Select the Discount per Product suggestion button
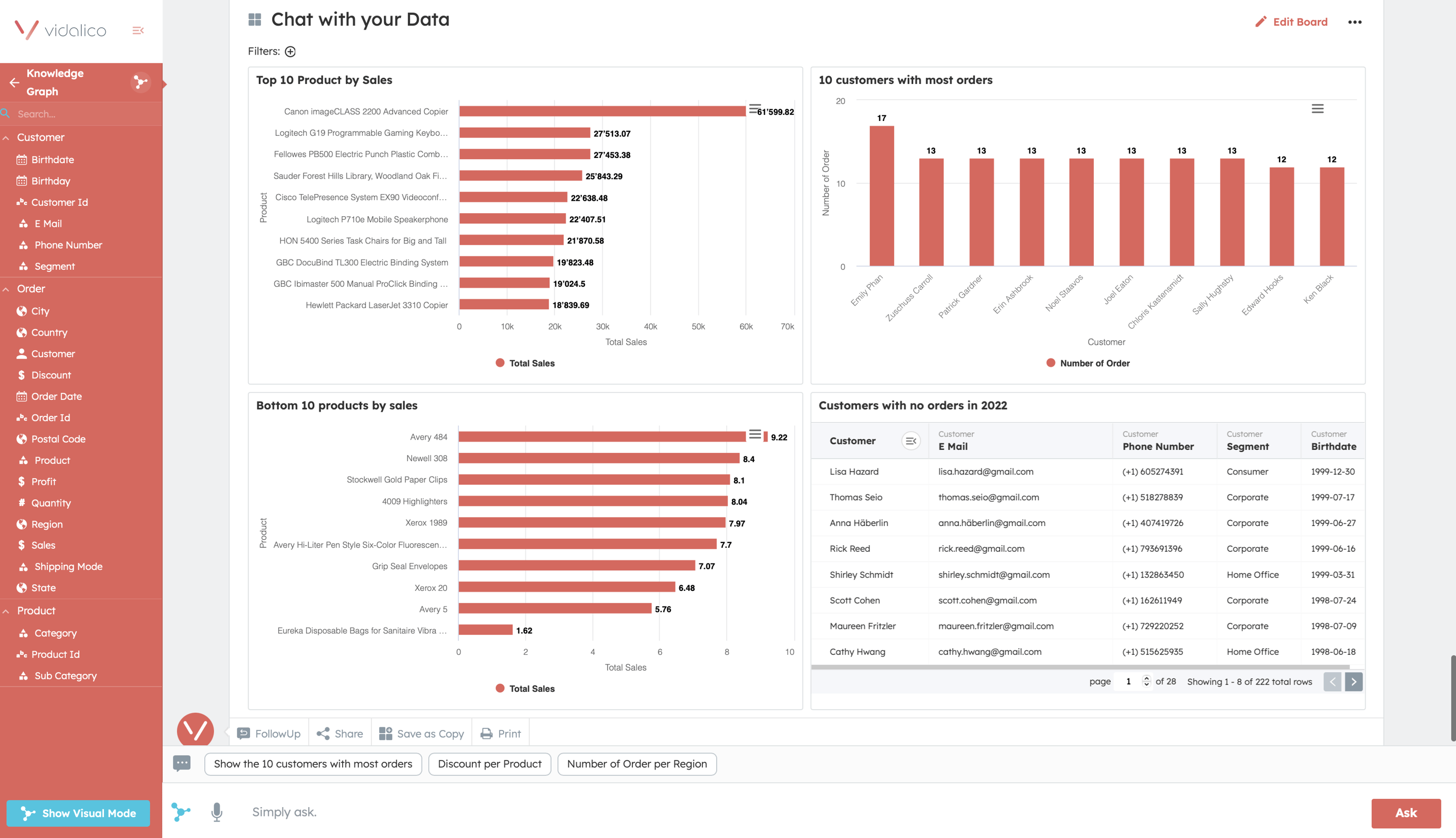 pyautogui.click(x=490, y=763)
